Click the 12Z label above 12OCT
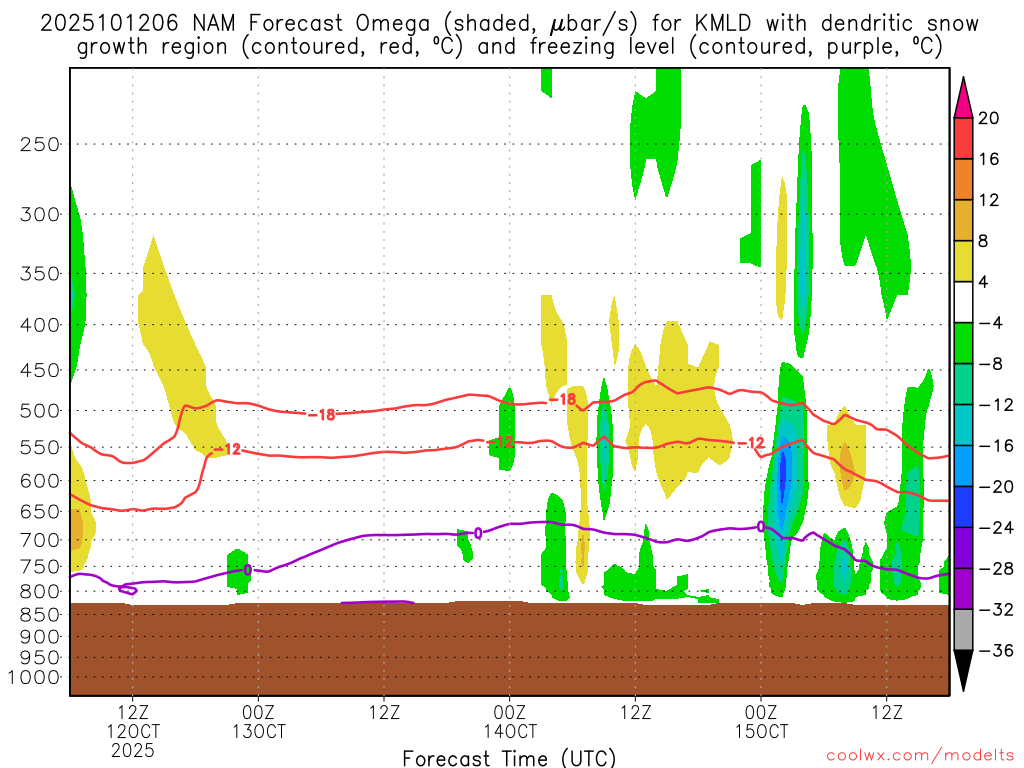Image resolution: width=1024 pixels, height=768 pixels. 133,712
